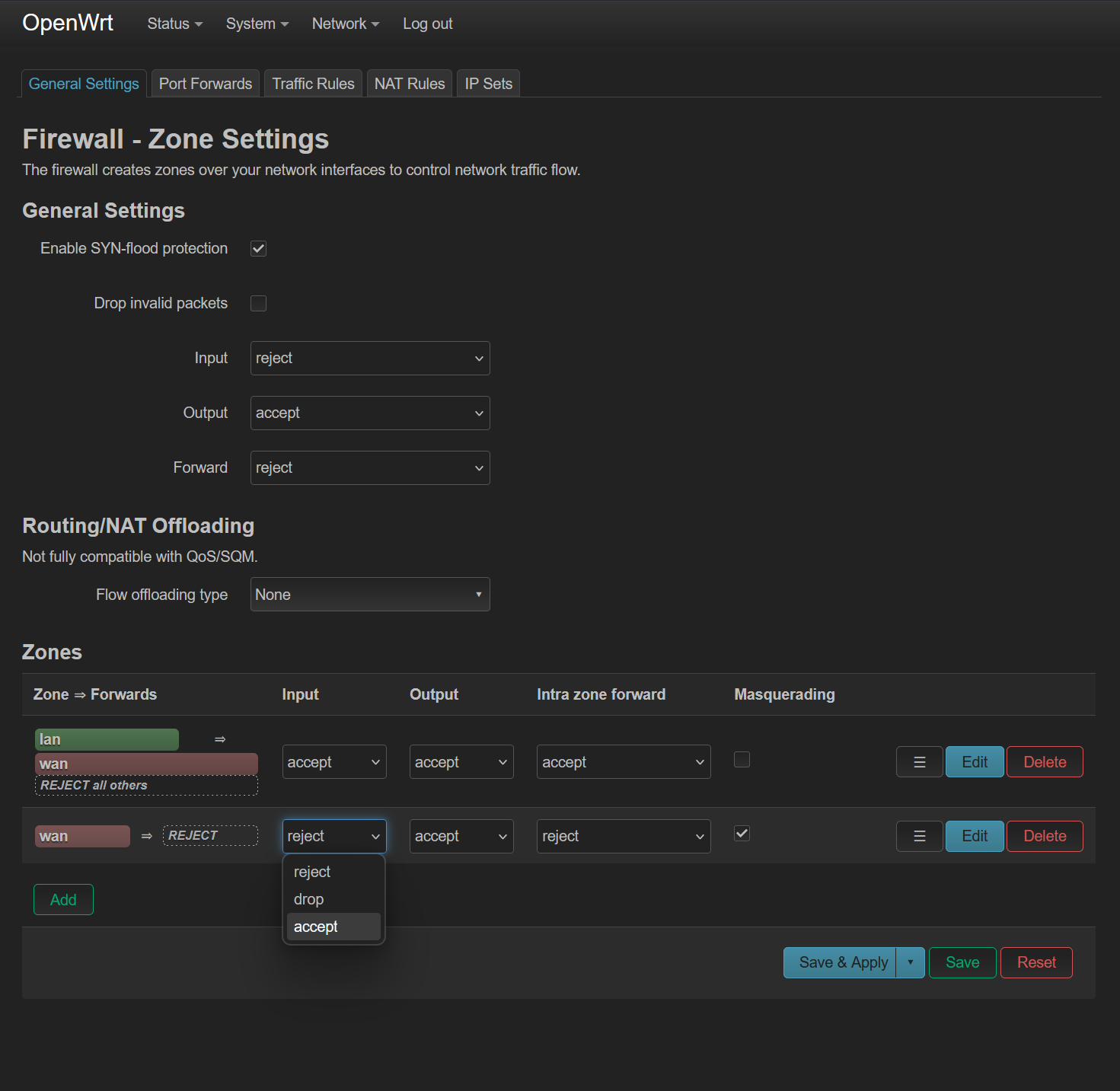Switch to Port Forwards tab
The image size is (1120, 1091).
pyautogui.click(x=206, y=84)
